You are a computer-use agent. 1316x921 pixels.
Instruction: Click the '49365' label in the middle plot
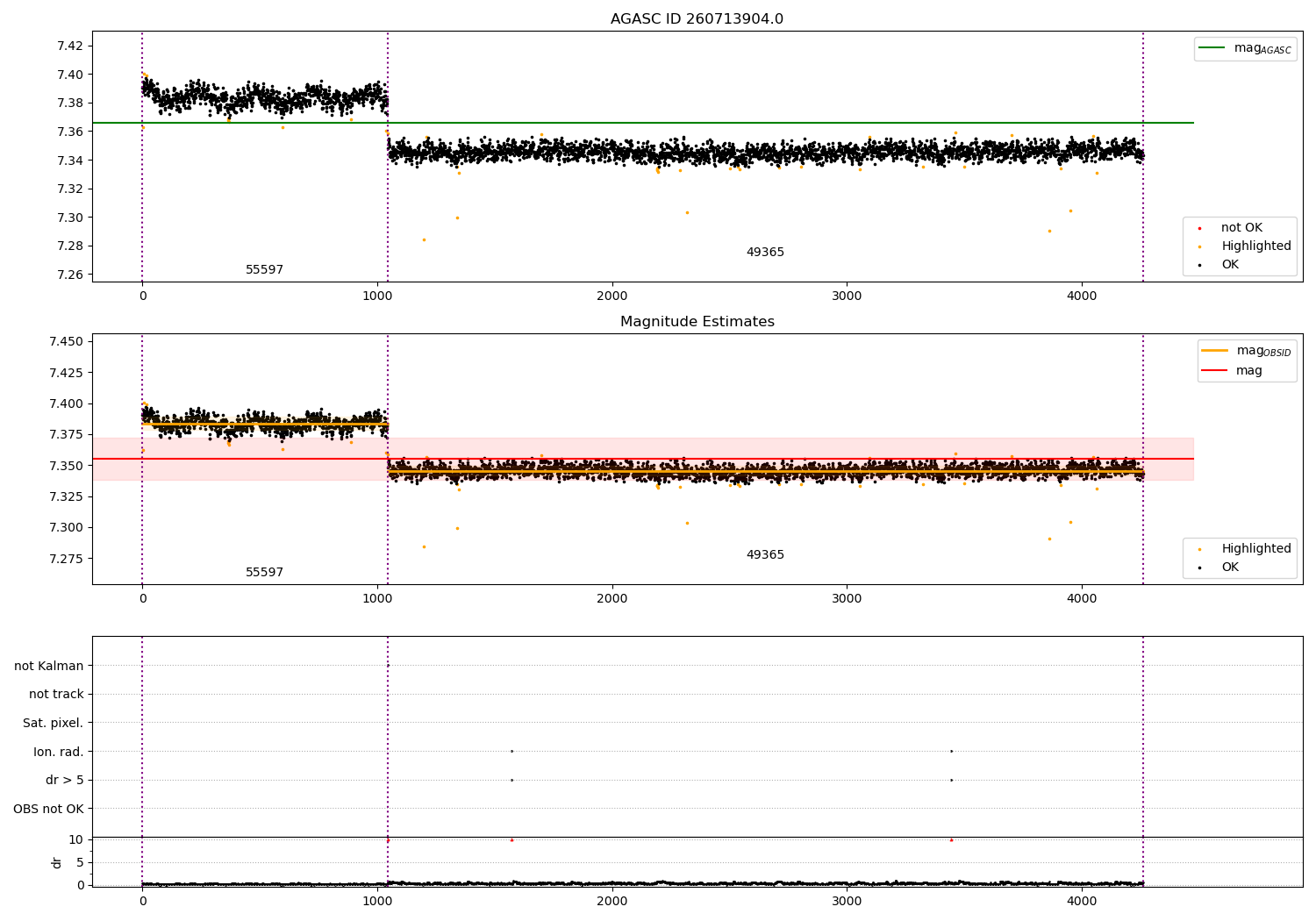pyautogui.click(x=765, y=555)
